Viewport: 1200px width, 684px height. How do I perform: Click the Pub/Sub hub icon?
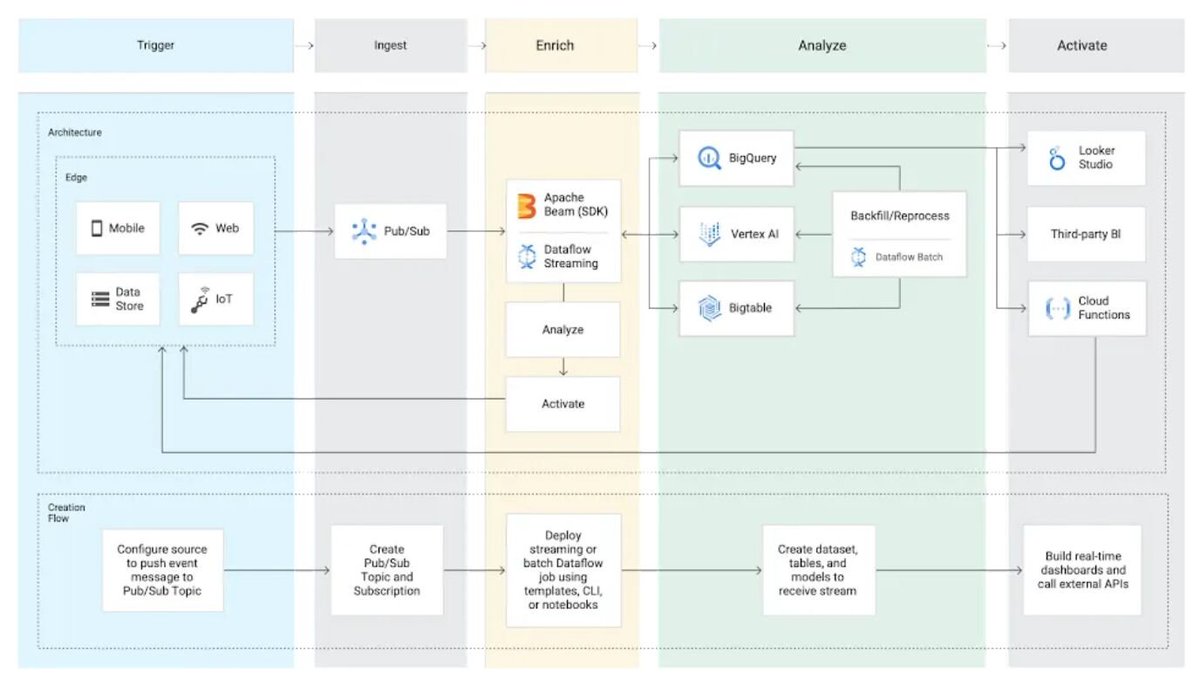click(363, 232)
